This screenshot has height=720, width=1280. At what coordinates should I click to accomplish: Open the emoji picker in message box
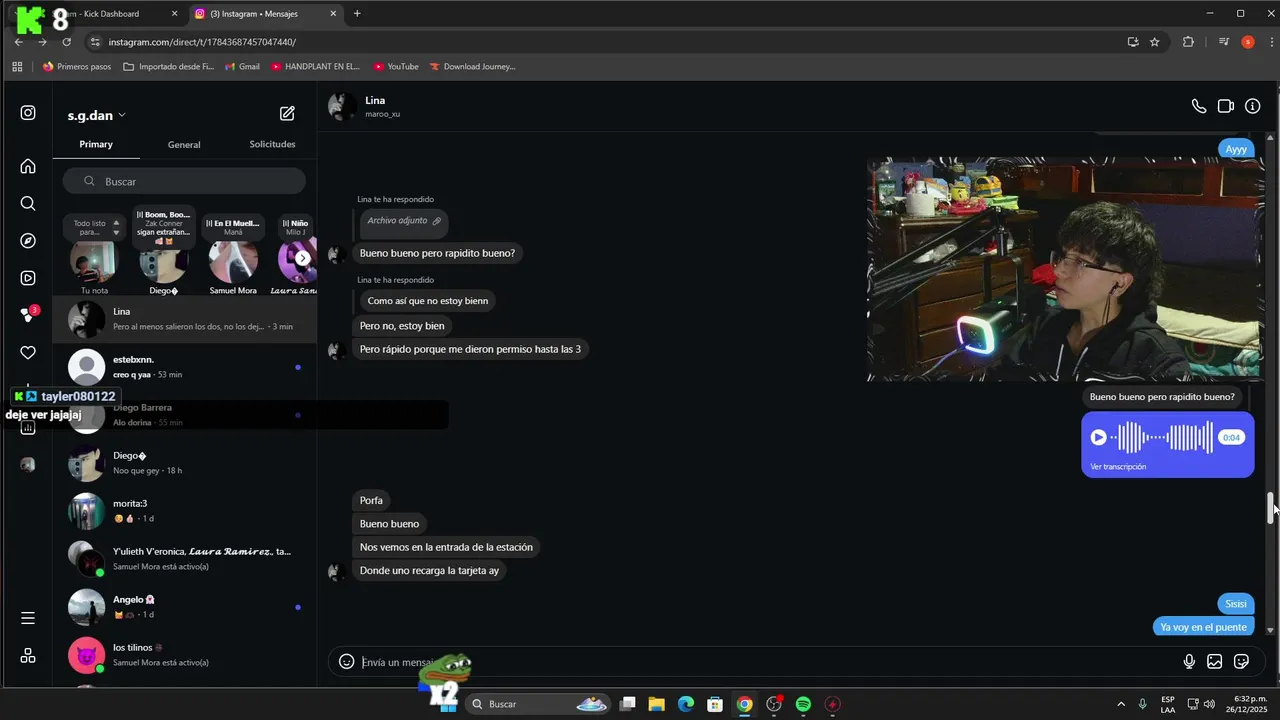[x=346, y=661]
